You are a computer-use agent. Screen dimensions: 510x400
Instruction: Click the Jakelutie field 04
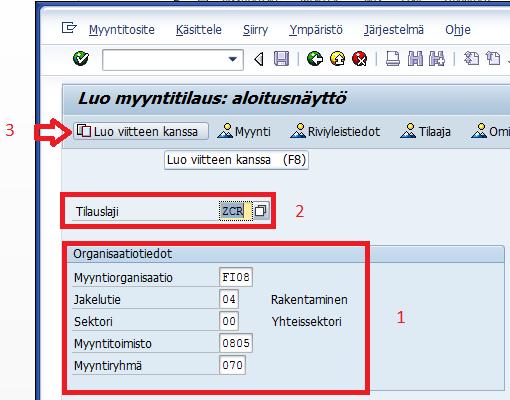(229, 299)
